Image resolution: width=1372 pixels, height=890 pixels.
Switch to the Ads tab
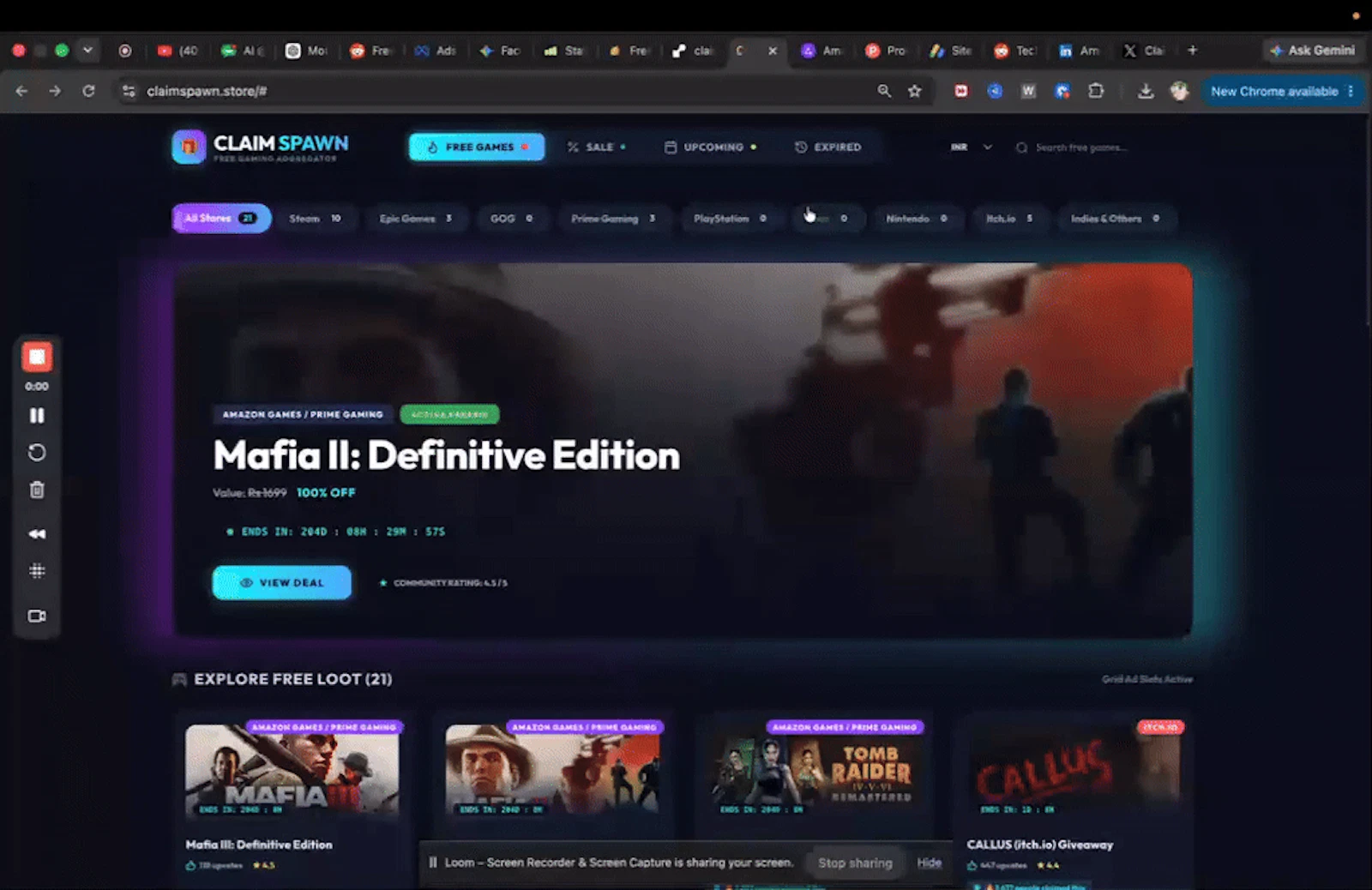coord(436,51)
